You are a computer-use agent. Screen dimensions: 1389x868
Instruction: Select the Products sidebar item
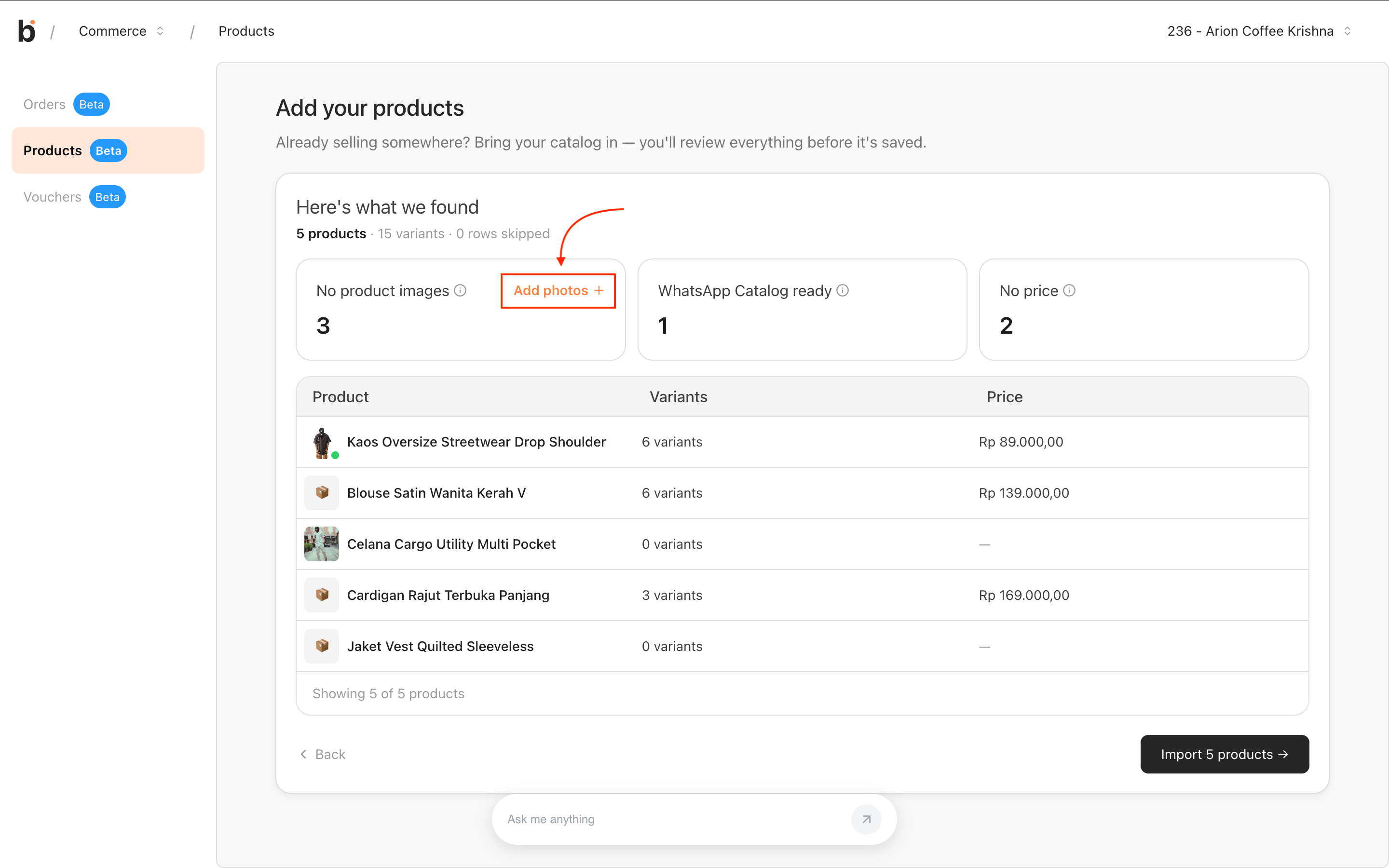pyautogui.click(x=108, y=150)
